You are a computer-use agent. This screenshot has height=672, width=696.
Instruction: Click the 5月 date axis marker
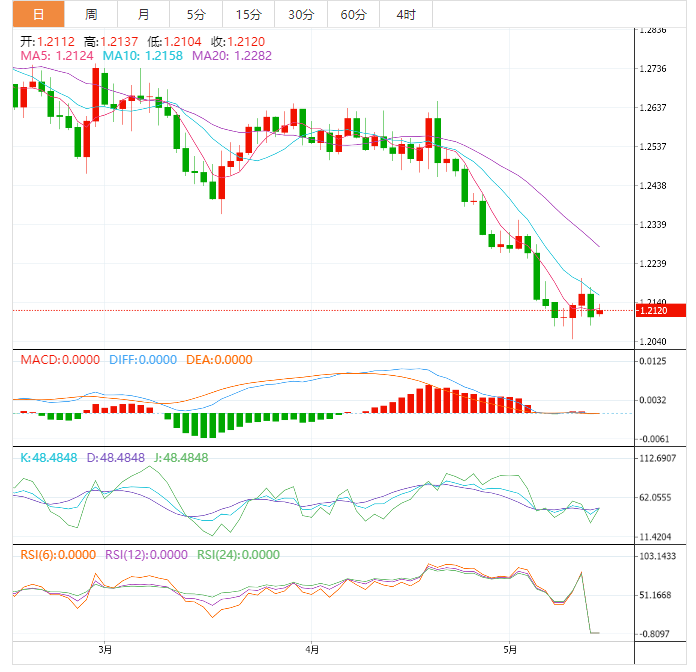510,649
